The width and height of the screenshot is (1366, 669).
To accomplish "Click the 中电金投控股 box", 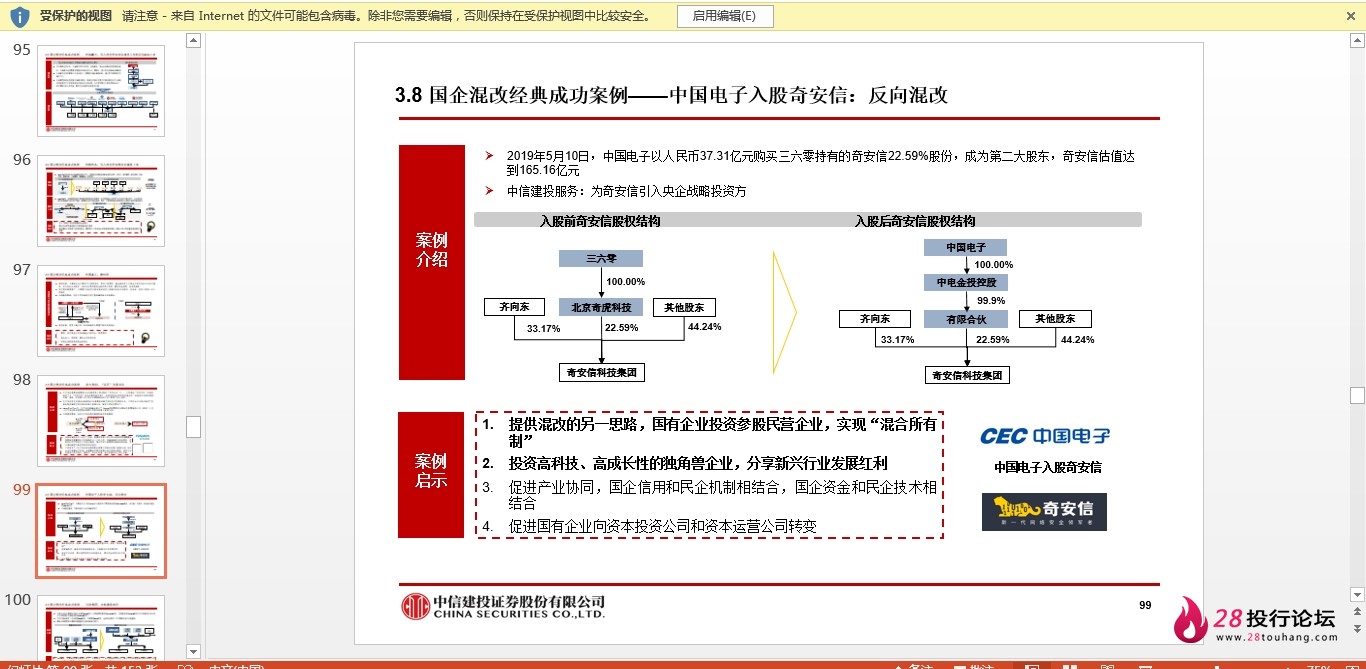I will 966,283.
